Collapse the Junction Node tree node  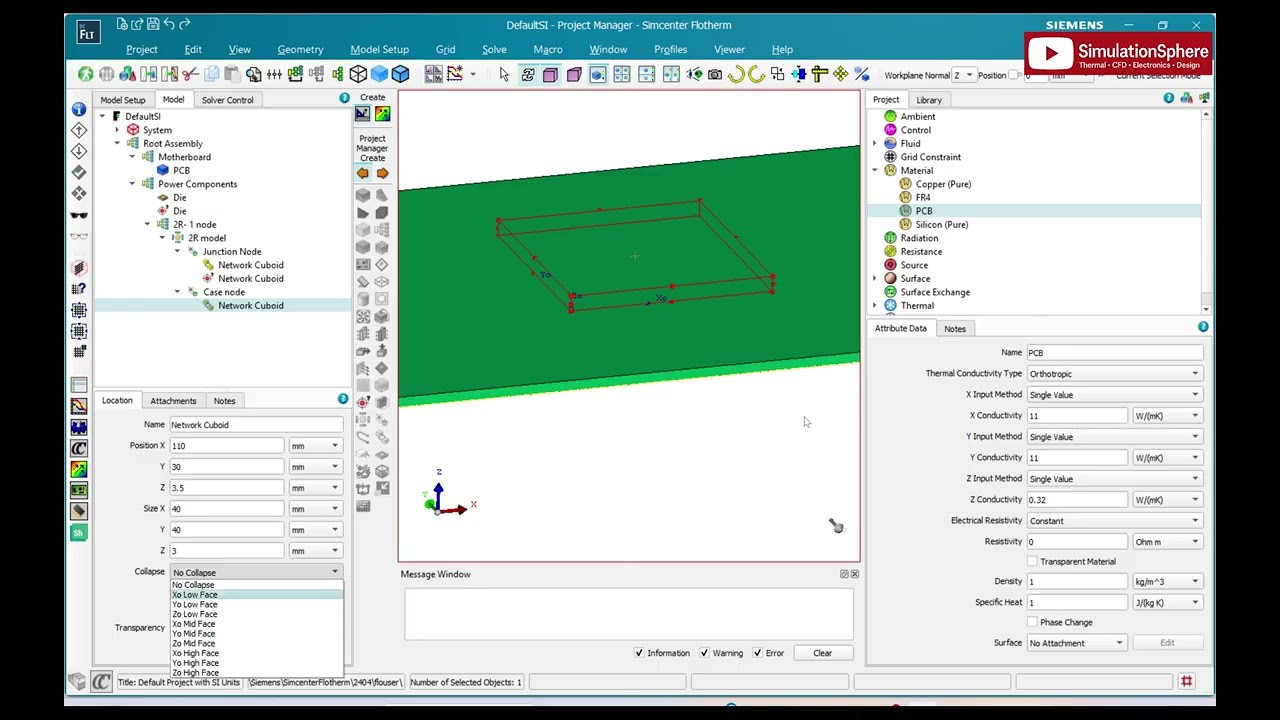click(177, 252)
